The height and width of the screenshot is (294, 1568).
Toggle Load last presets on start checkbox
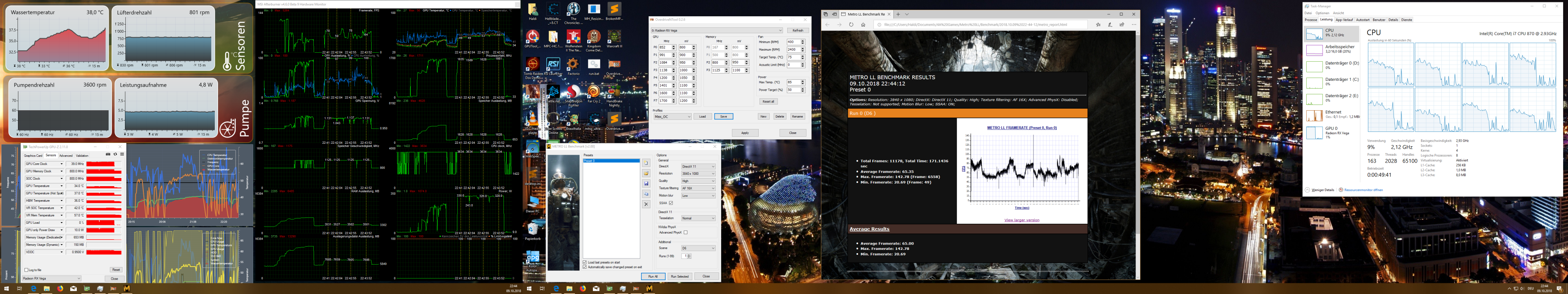[585, 262]
